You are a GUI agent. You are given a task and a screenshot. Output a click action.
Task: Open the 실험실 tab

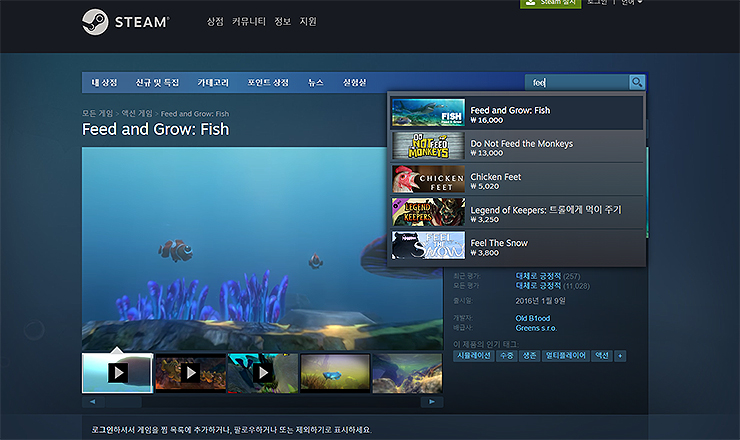[354, 83]
